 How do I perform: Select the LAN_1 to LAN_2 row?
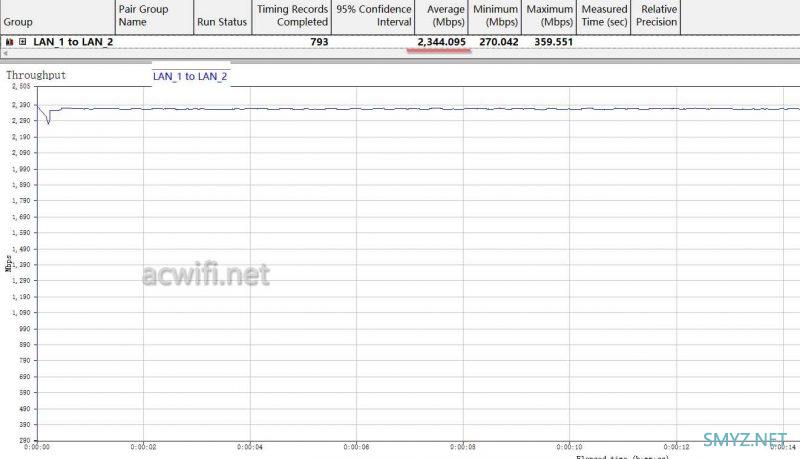[x=73, y=42]
